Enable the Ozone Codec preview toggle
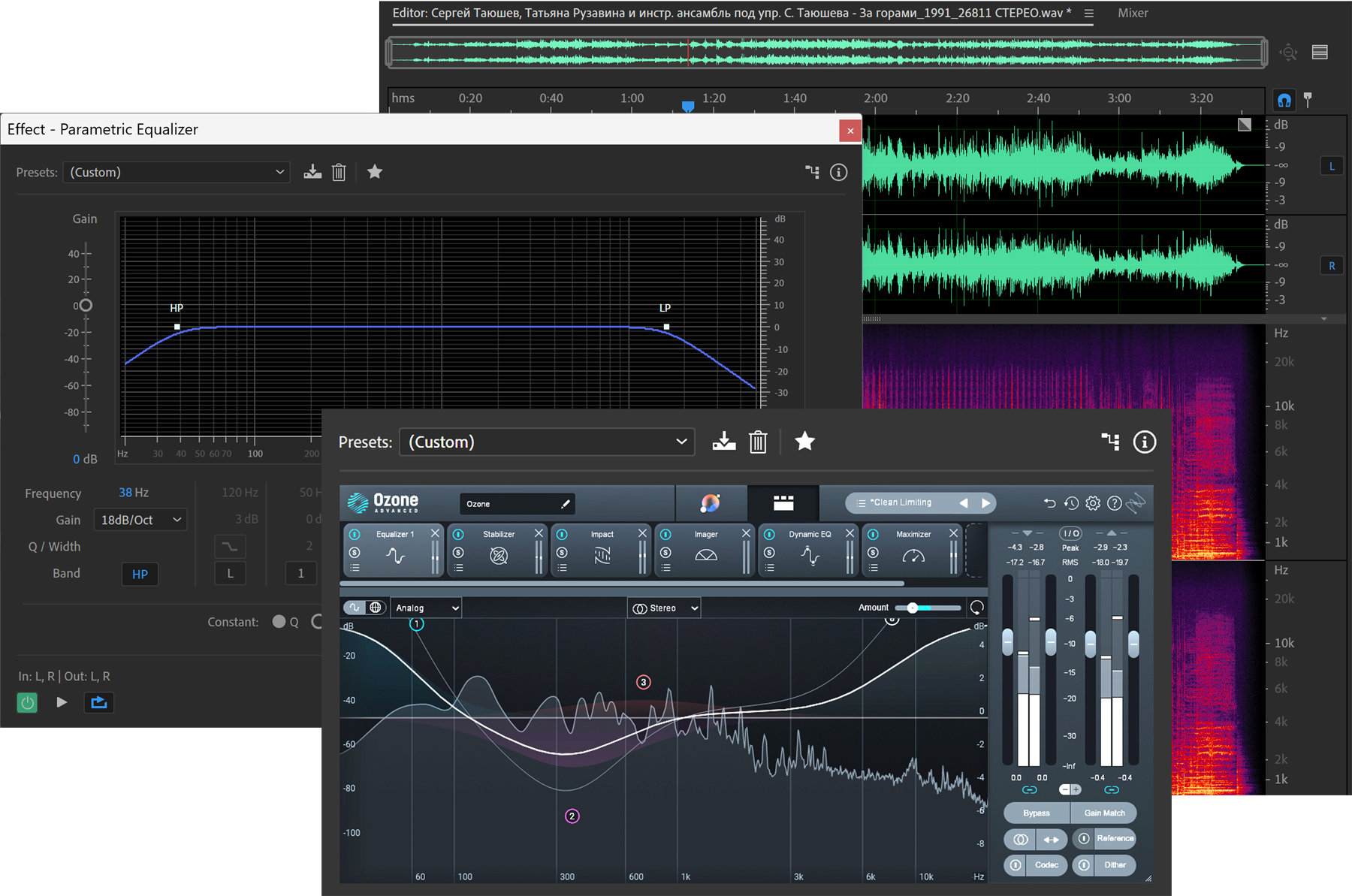Viewport: 1352px width, 896px height. pyautogui.click(x=1016, y=865)
